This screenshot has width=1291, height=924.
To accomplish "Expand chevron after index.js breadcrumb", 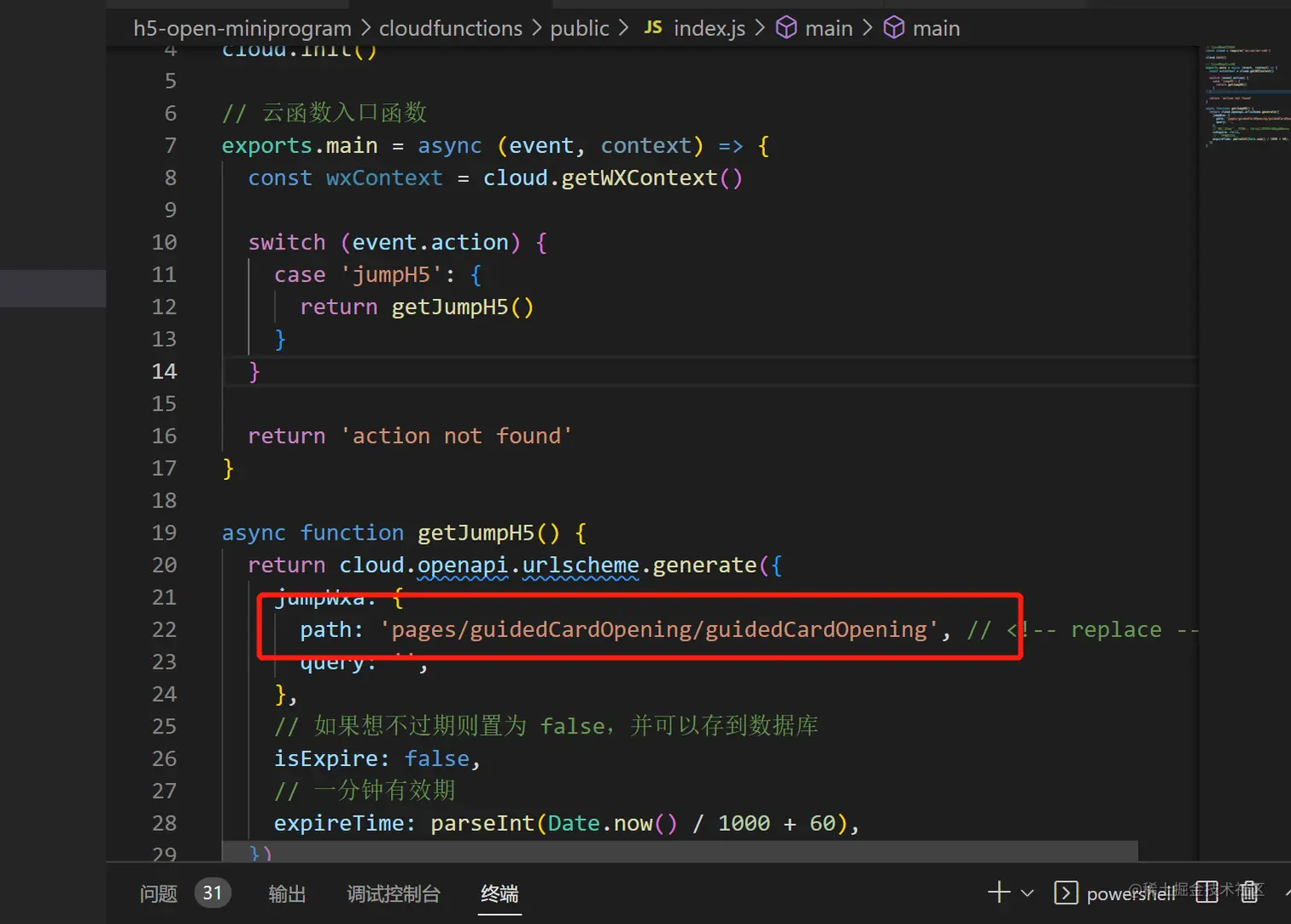I will click(x=760, y=28).
